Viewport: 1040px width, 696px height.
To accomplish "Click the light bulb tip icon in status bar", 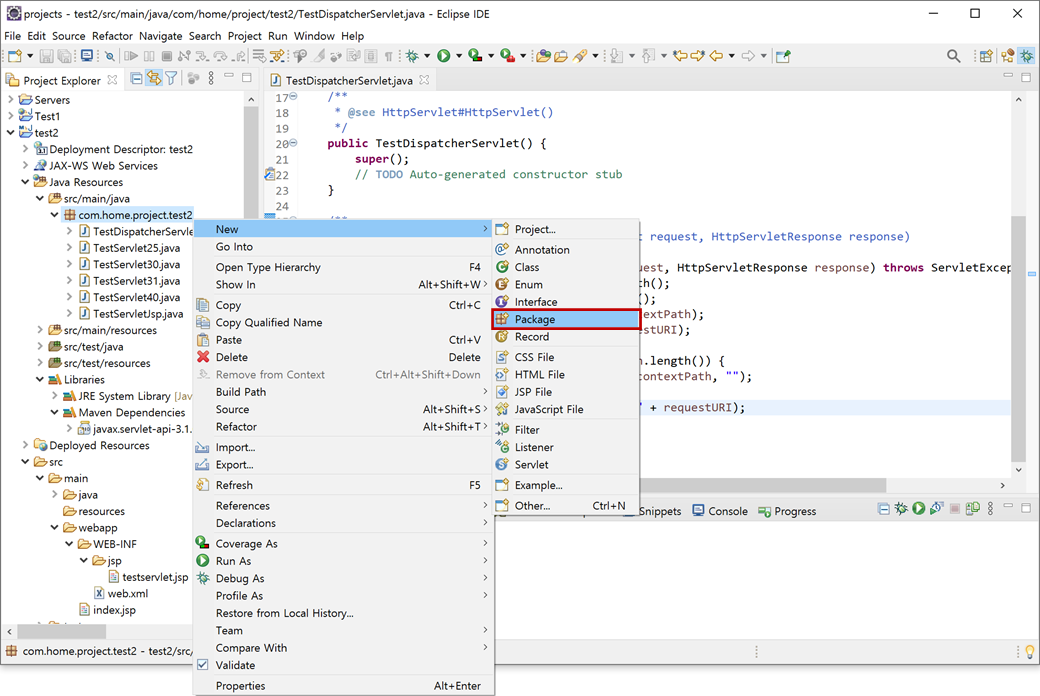I will click(x=1029, y=652).
